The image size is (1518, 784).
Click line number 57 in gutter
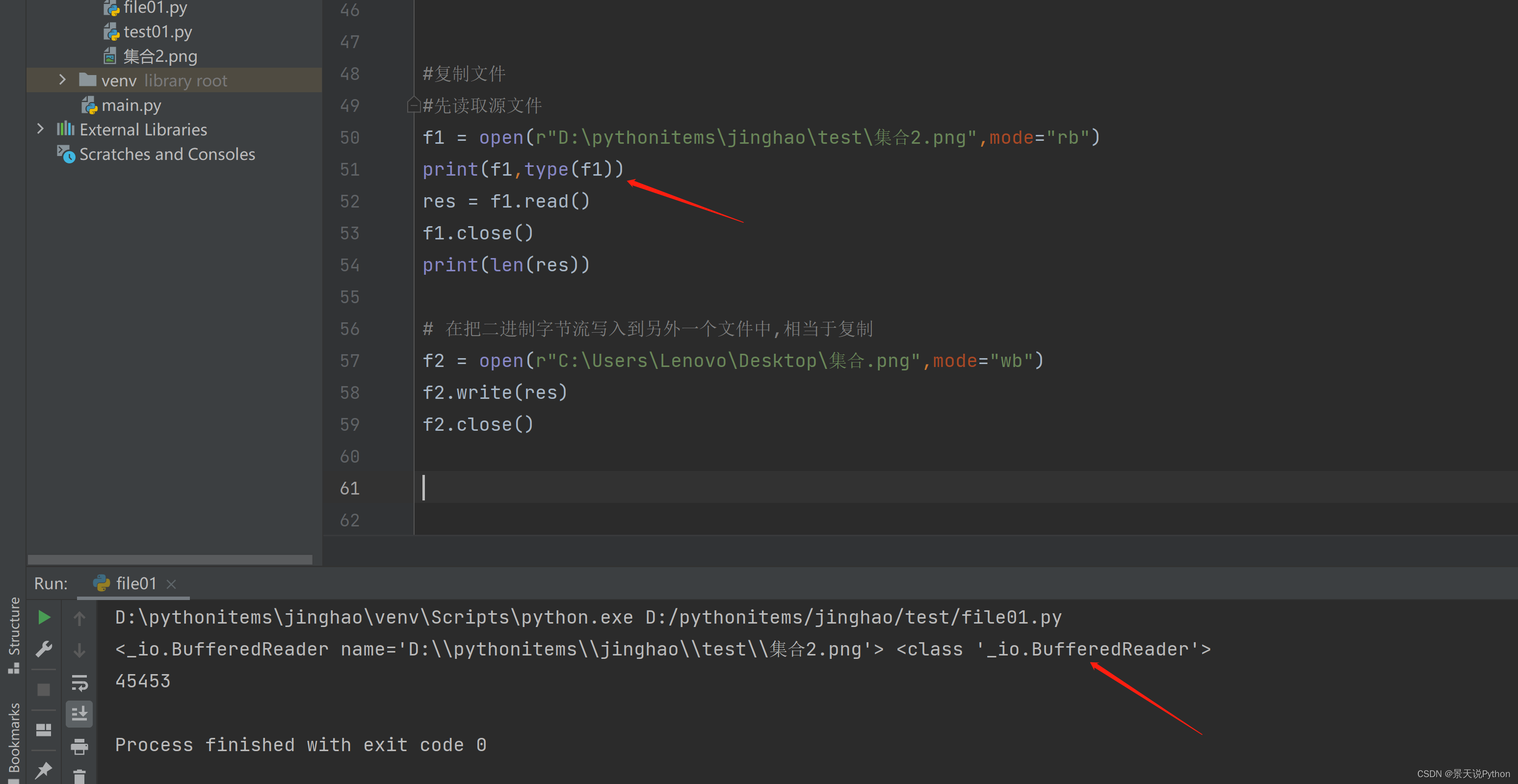349,360
